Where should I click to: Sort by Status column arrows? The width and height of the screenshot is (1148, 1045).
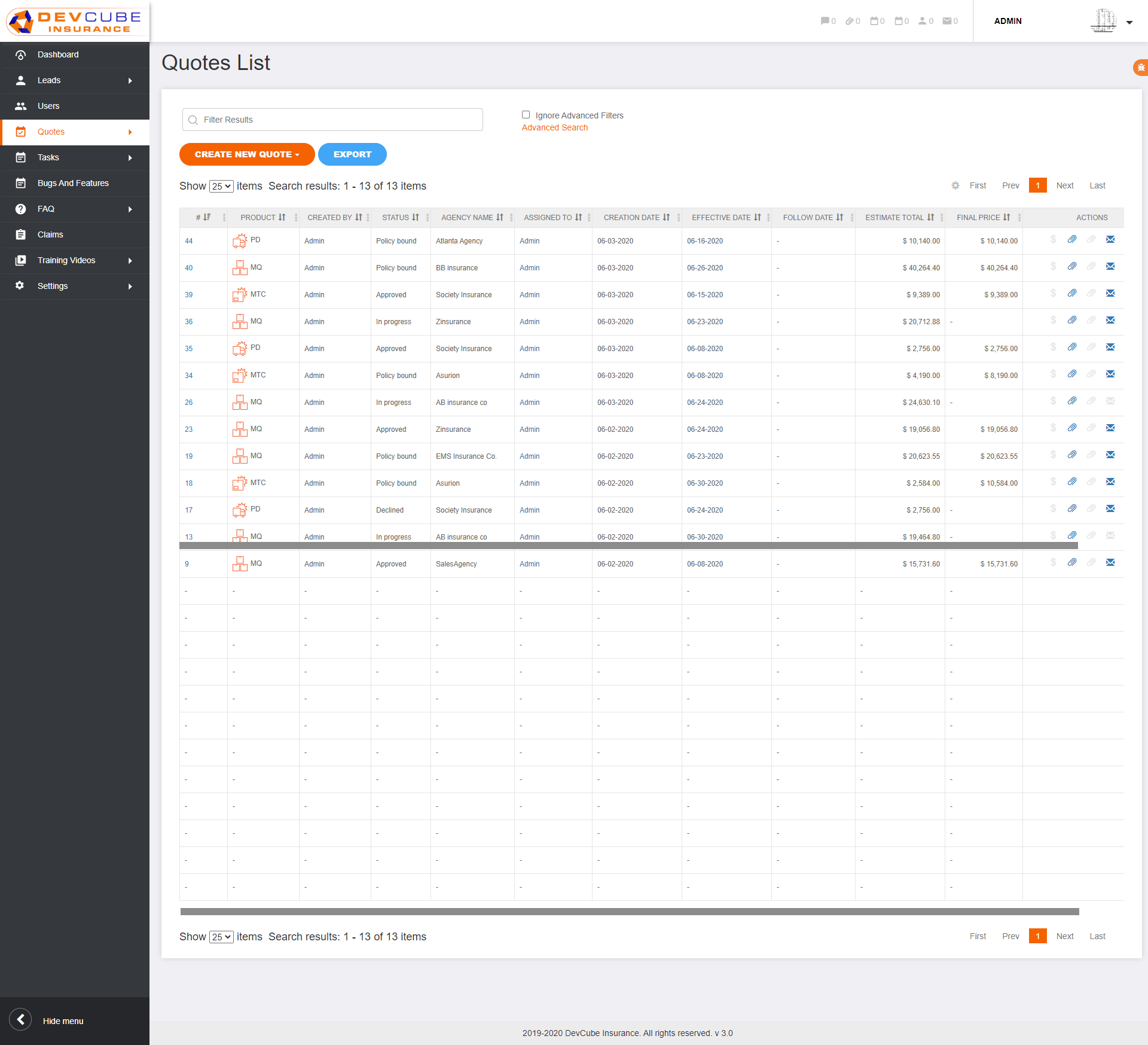(x=416, y=217)
